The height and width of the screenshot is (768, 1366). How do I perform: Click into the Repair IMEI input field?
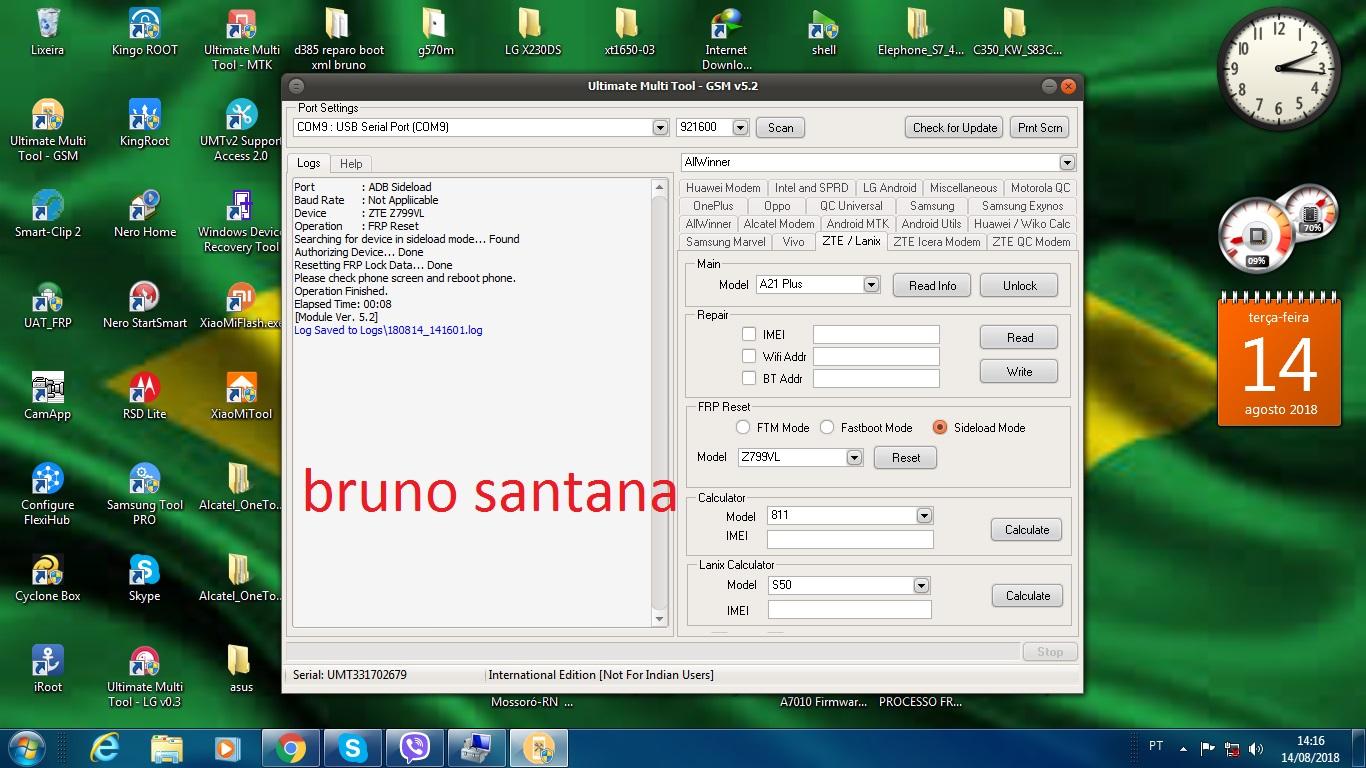point(876,335)
